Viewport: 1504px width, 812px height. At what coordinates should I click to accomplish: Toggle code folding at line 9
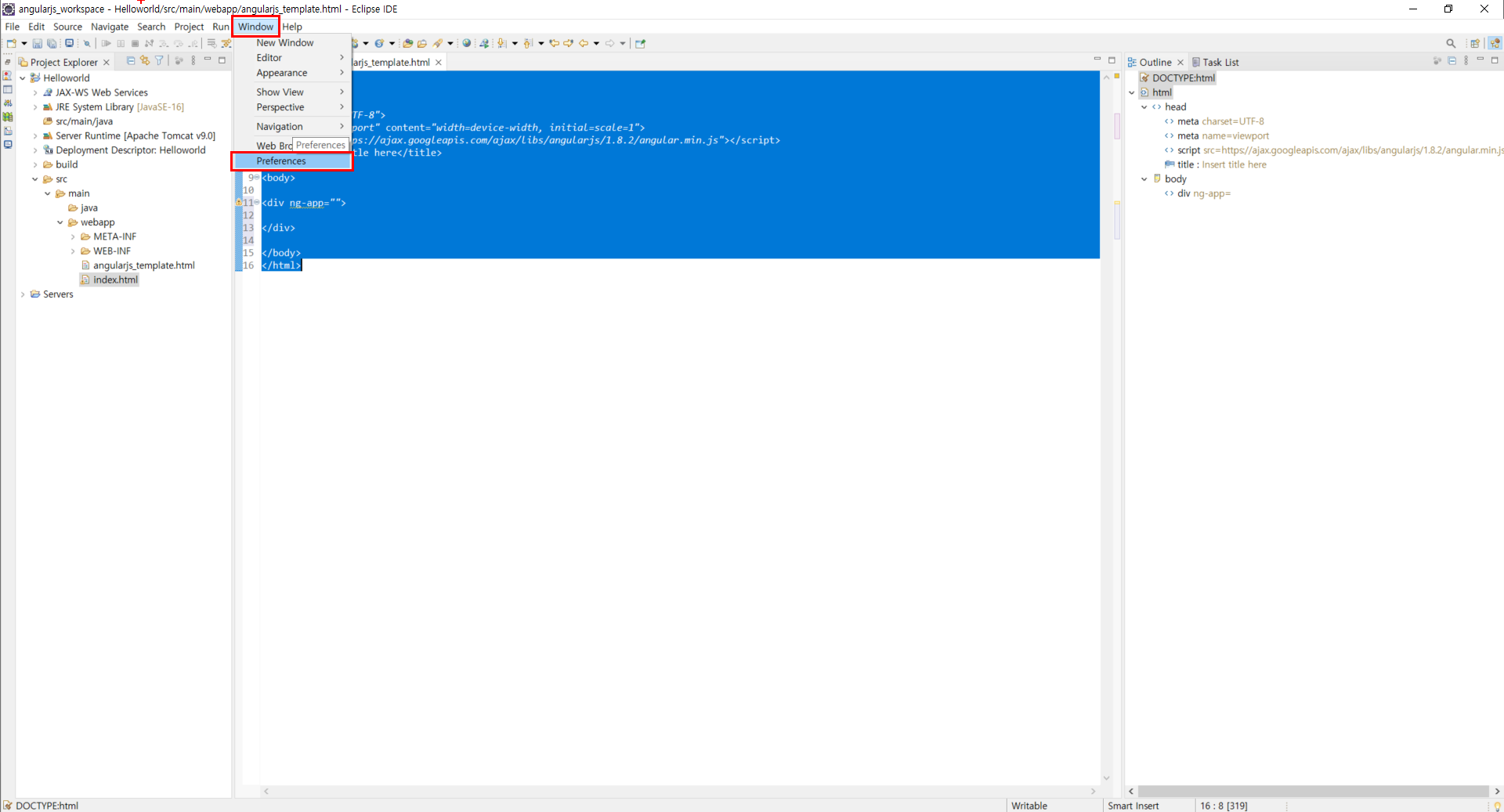[x=256, y=178]
